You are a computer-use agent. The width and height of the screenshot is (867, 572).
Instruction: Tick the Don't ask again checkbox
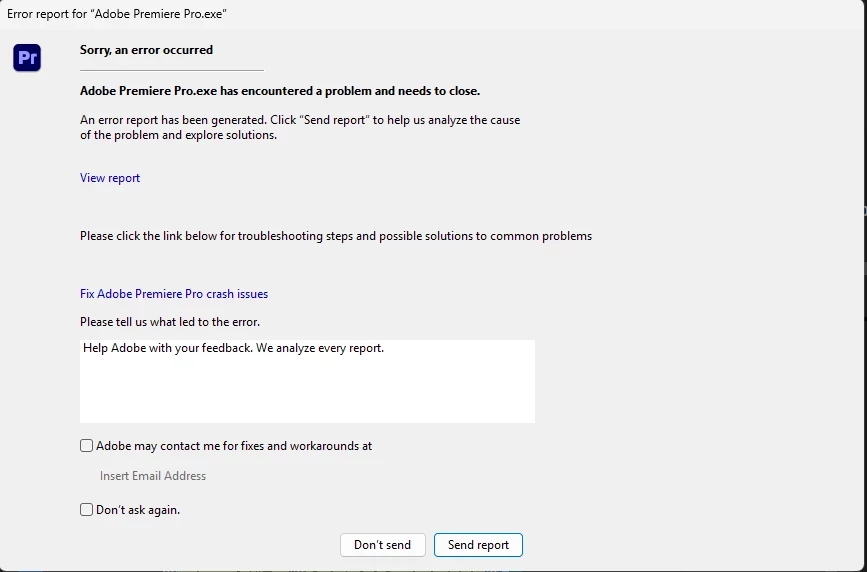[86, 509]
